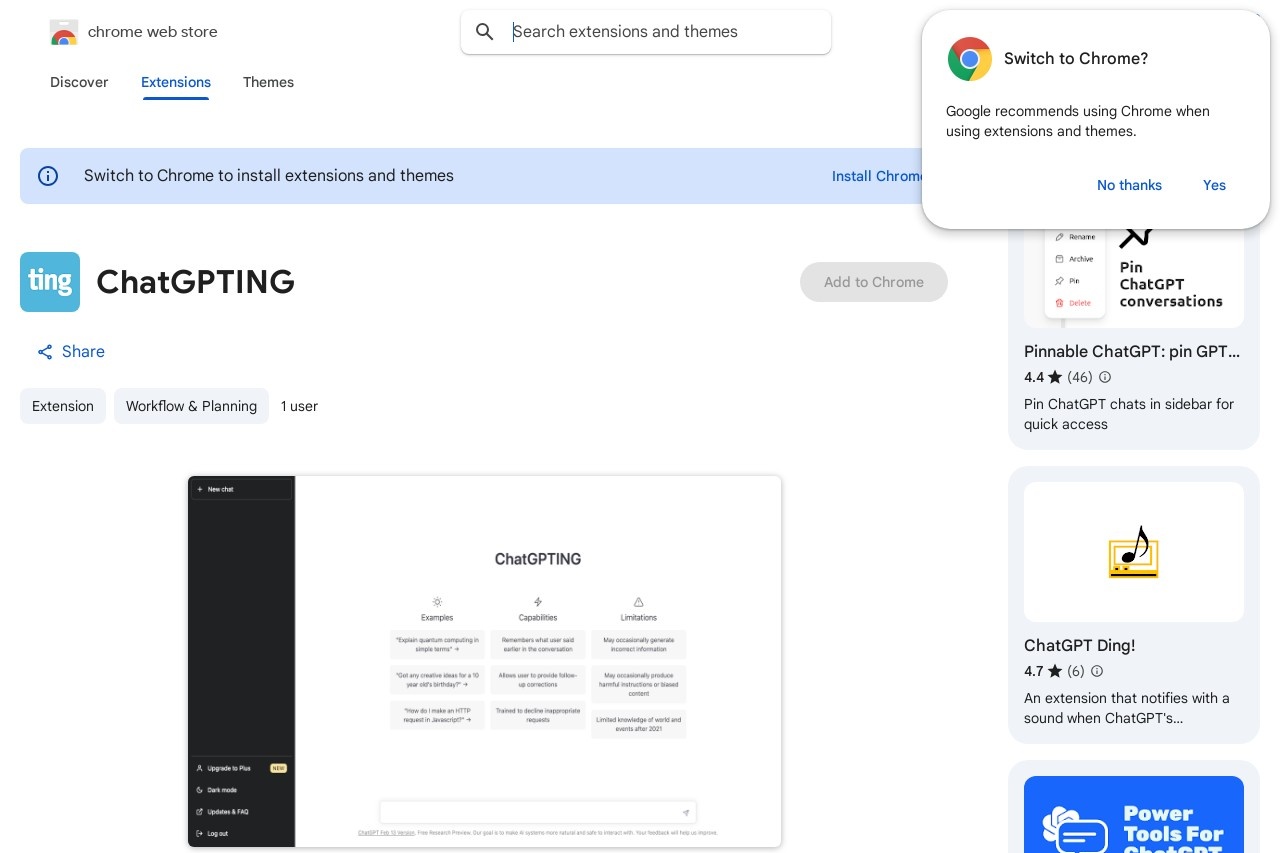The width and height of the screenshot is (1280, 853).
Task: Open Pinnable ChatGPT: pin GPT title link
Action: (1132, 352)
